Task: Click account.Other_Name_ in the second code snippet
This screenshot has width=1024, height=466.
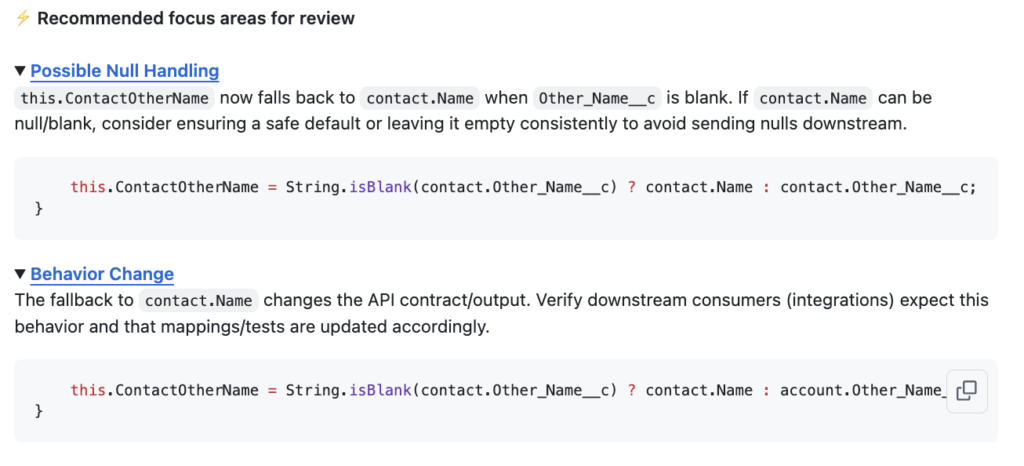Action: point(862,390)
